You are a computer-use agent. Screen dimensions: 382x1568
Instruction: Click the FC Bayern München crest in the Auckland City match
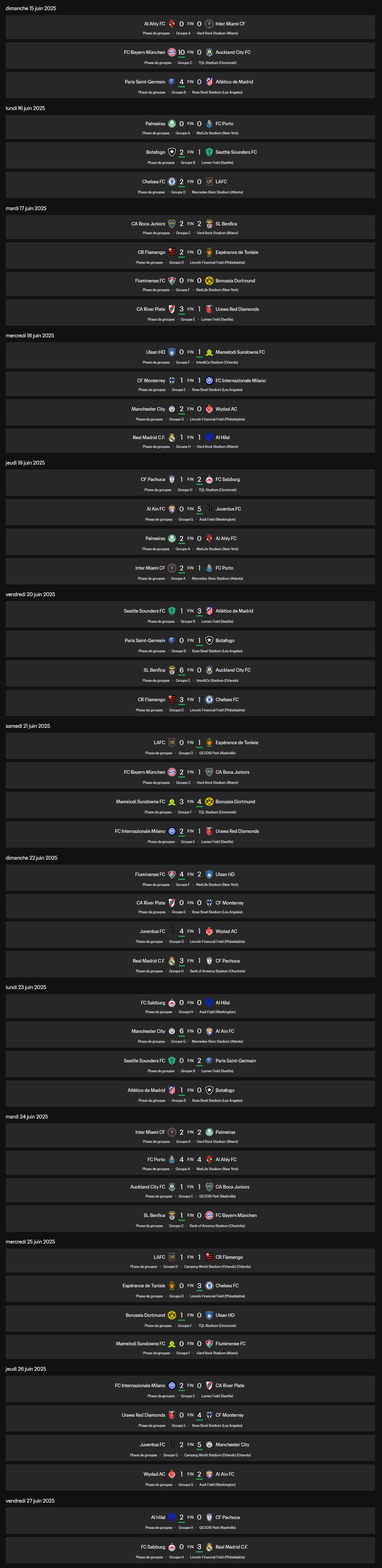pos(172,52)
